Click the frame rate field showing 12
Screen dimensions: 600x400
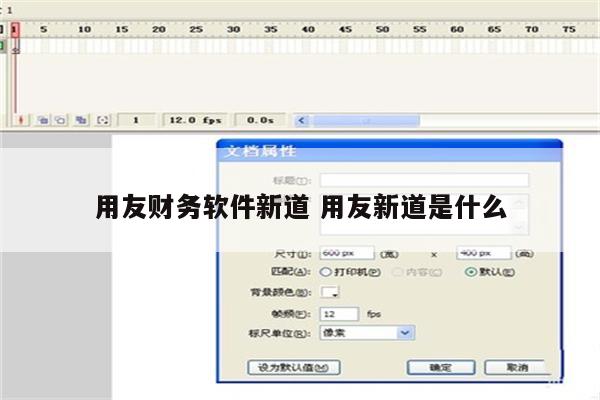tap(339, 314)
